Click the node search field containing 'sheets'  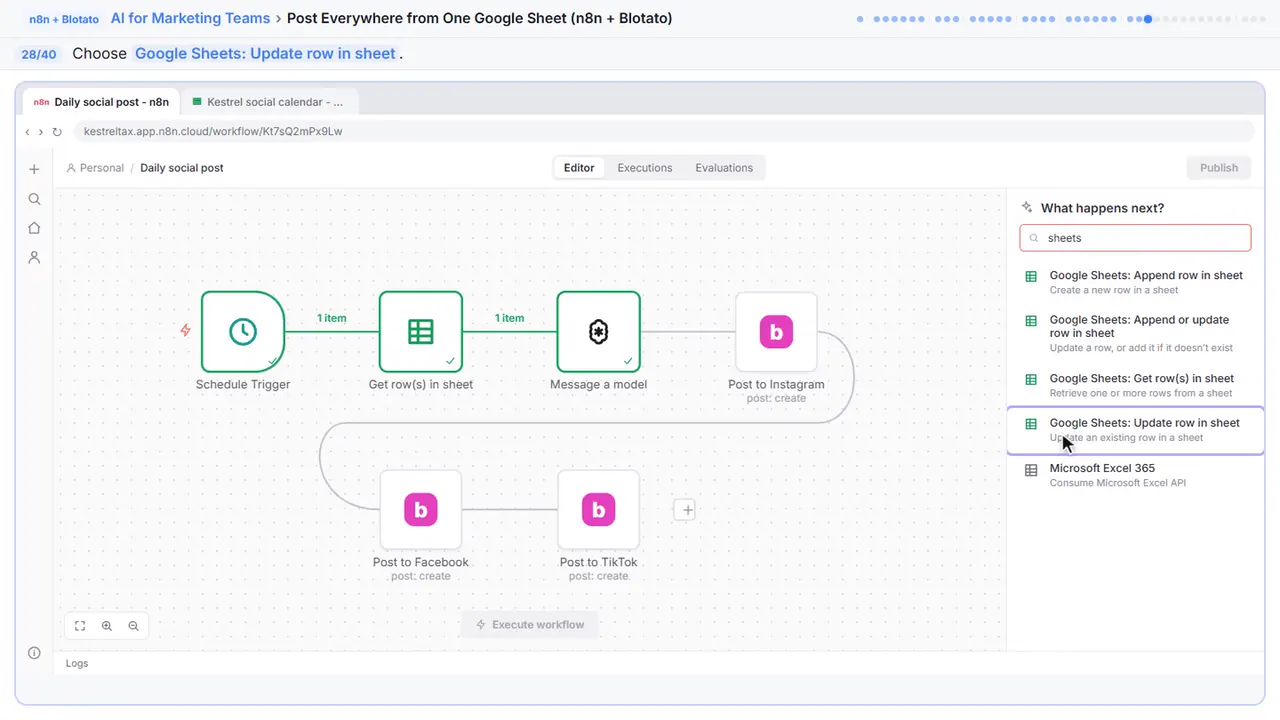pos(1135,238)
